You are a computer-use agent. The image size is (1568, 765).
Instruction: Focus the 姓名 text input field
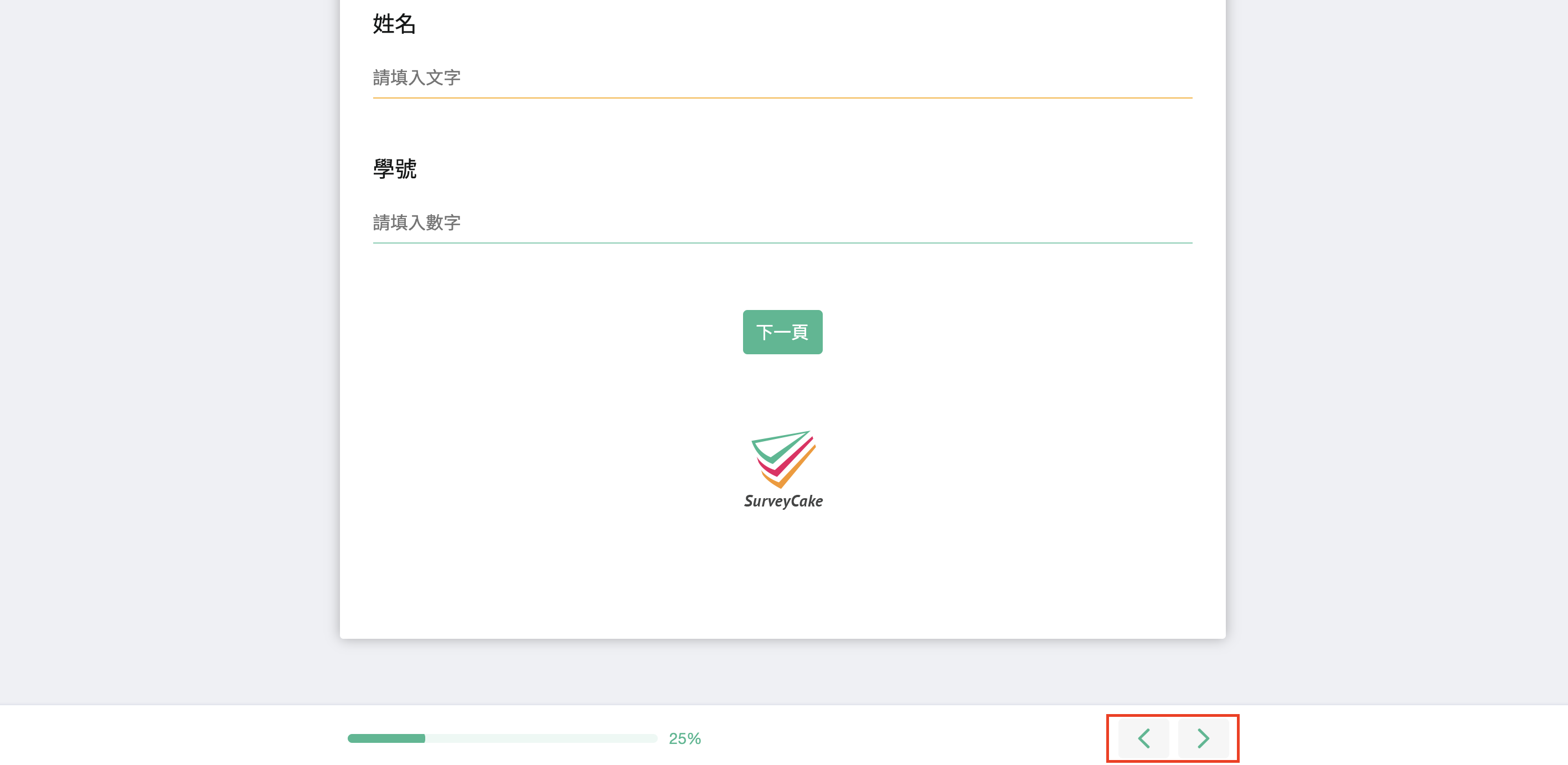[782, 78]
